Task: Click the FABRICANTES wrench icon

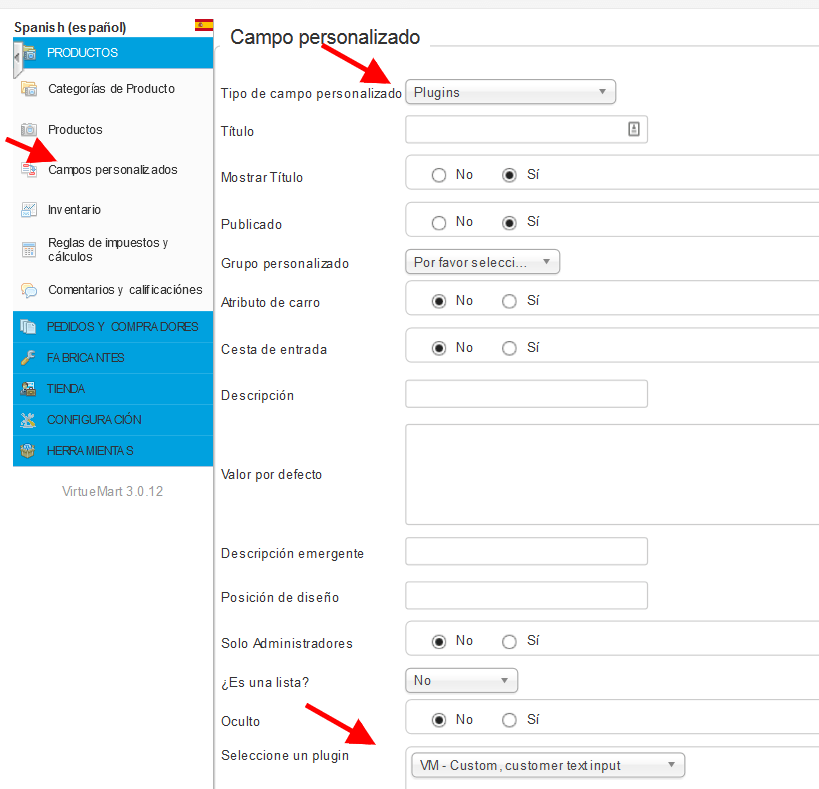Action: pos(28,358)
